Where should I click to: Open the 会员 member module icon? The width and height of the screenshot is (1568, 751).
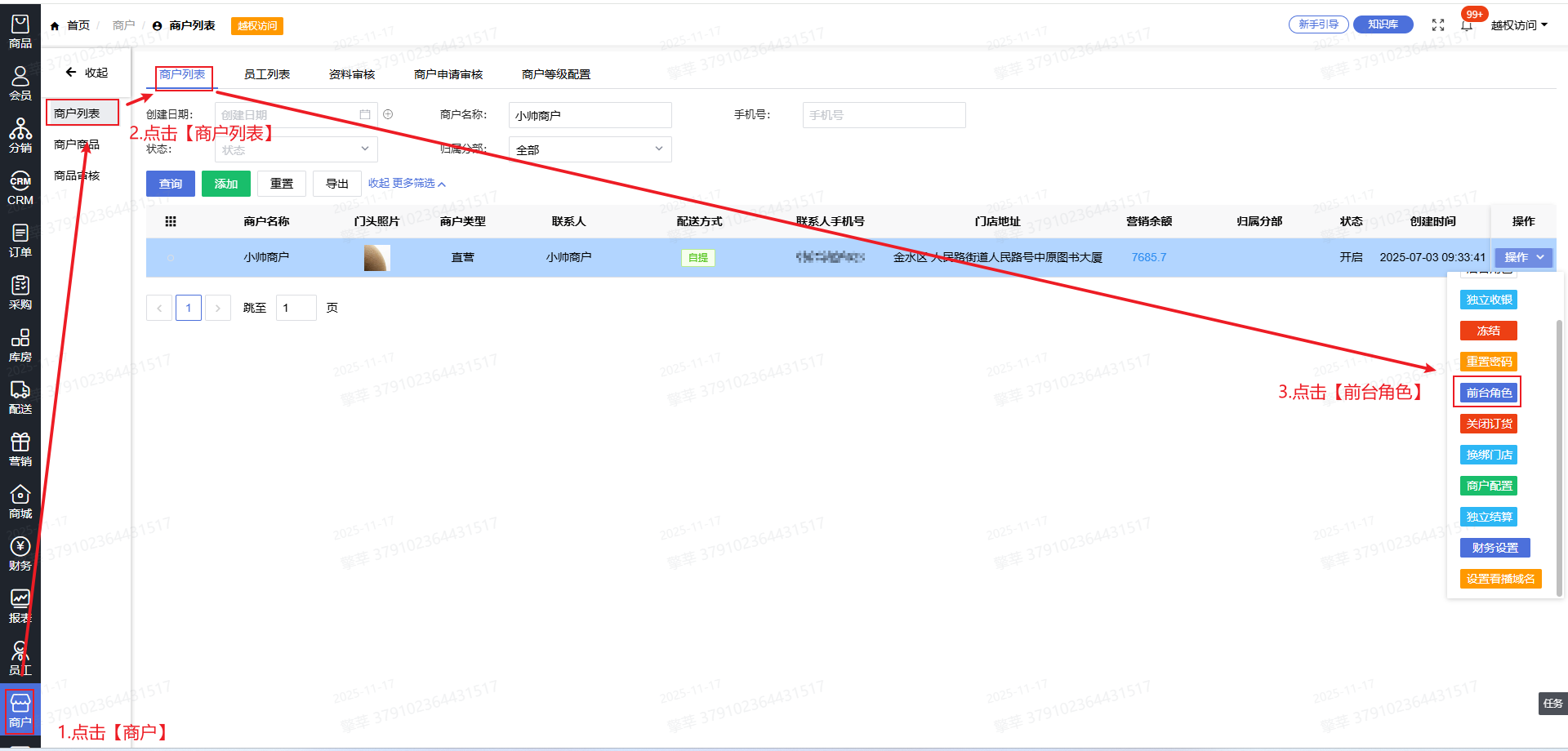[x=20, y=83]
